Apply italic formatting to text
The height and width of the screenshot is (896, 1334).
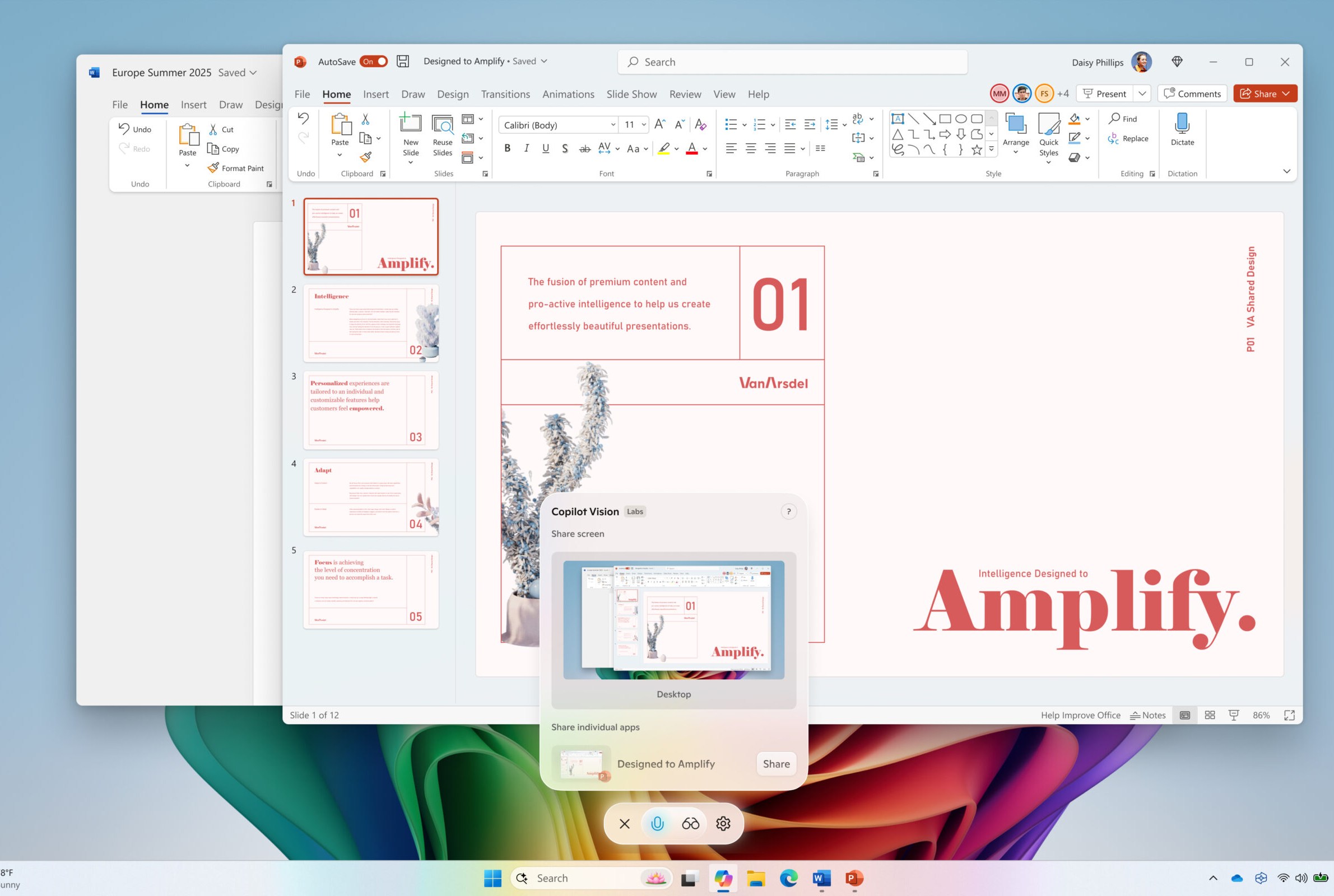[x=526, y=148]
